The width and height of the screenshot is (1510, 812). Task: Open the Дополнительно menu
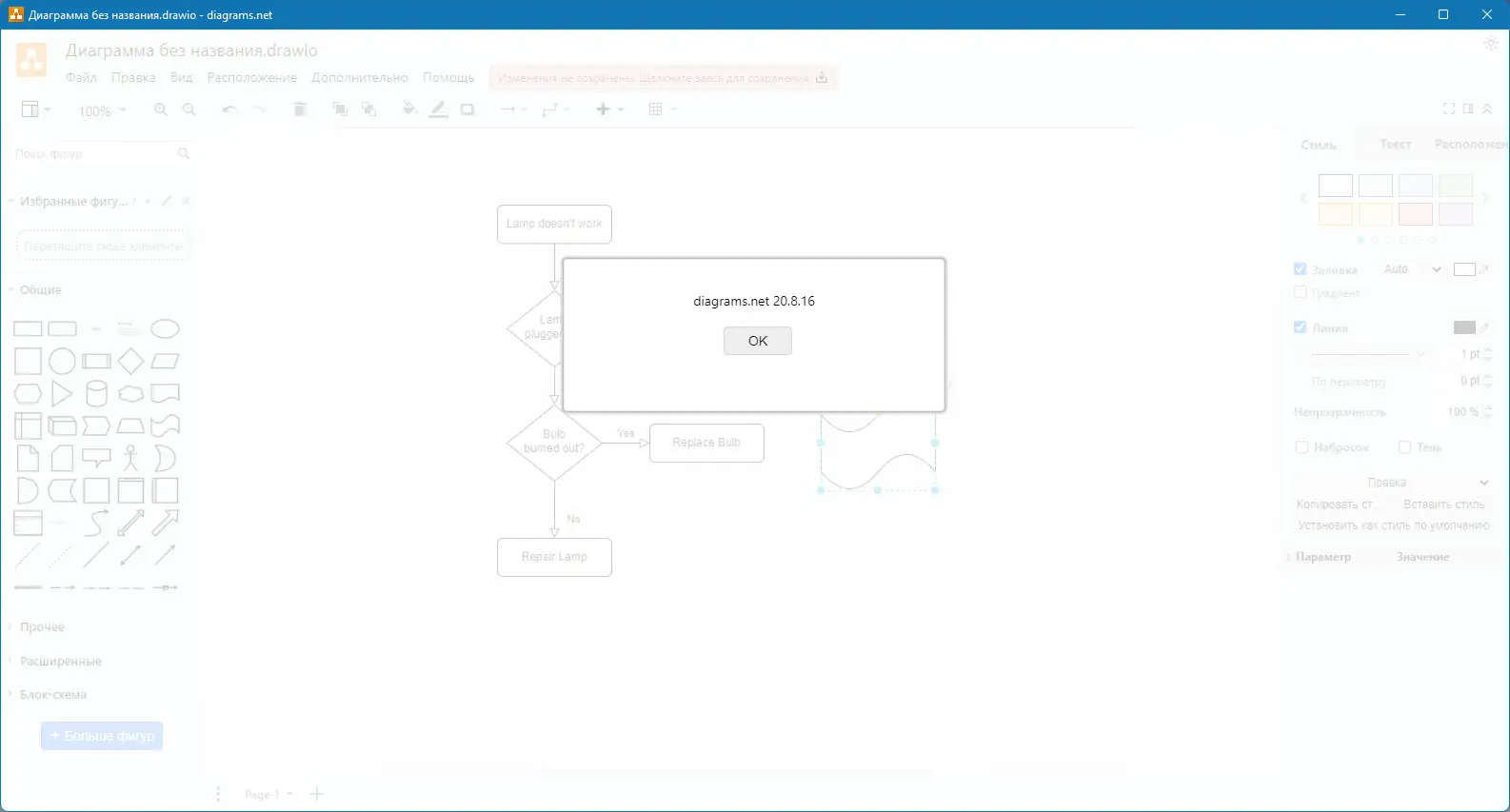pos(360,78)
